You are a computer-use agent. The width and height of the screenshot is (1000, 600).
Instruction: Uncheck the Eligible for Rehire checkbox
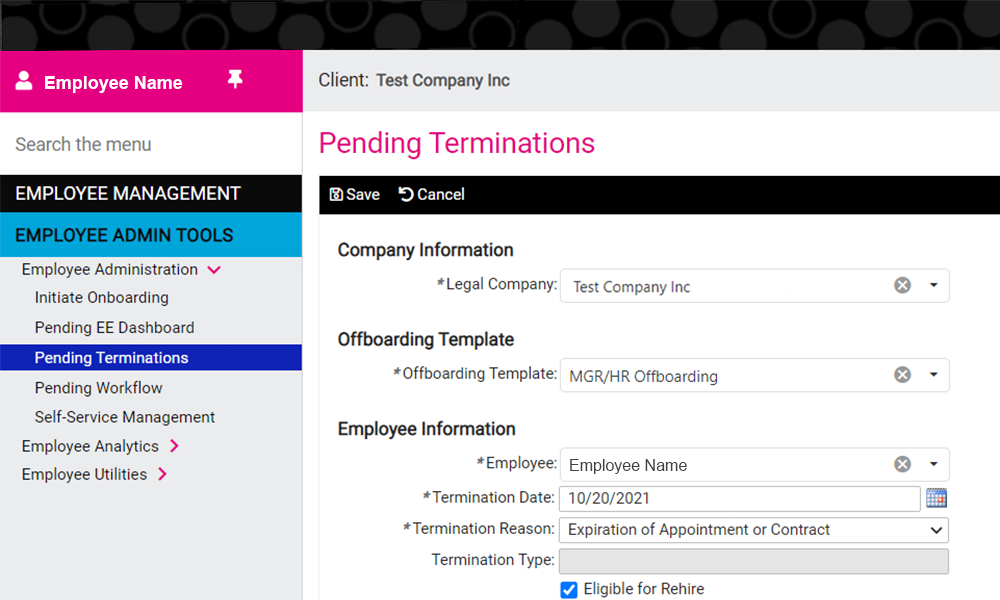point(569,590)
